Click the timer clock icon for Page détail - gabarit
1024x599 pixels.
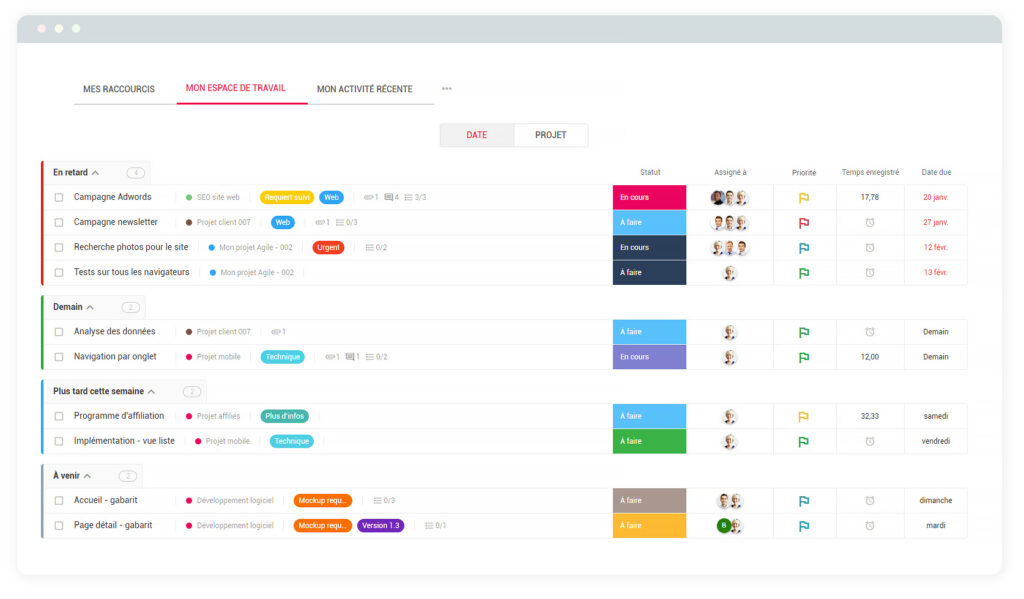pos(869,526)
